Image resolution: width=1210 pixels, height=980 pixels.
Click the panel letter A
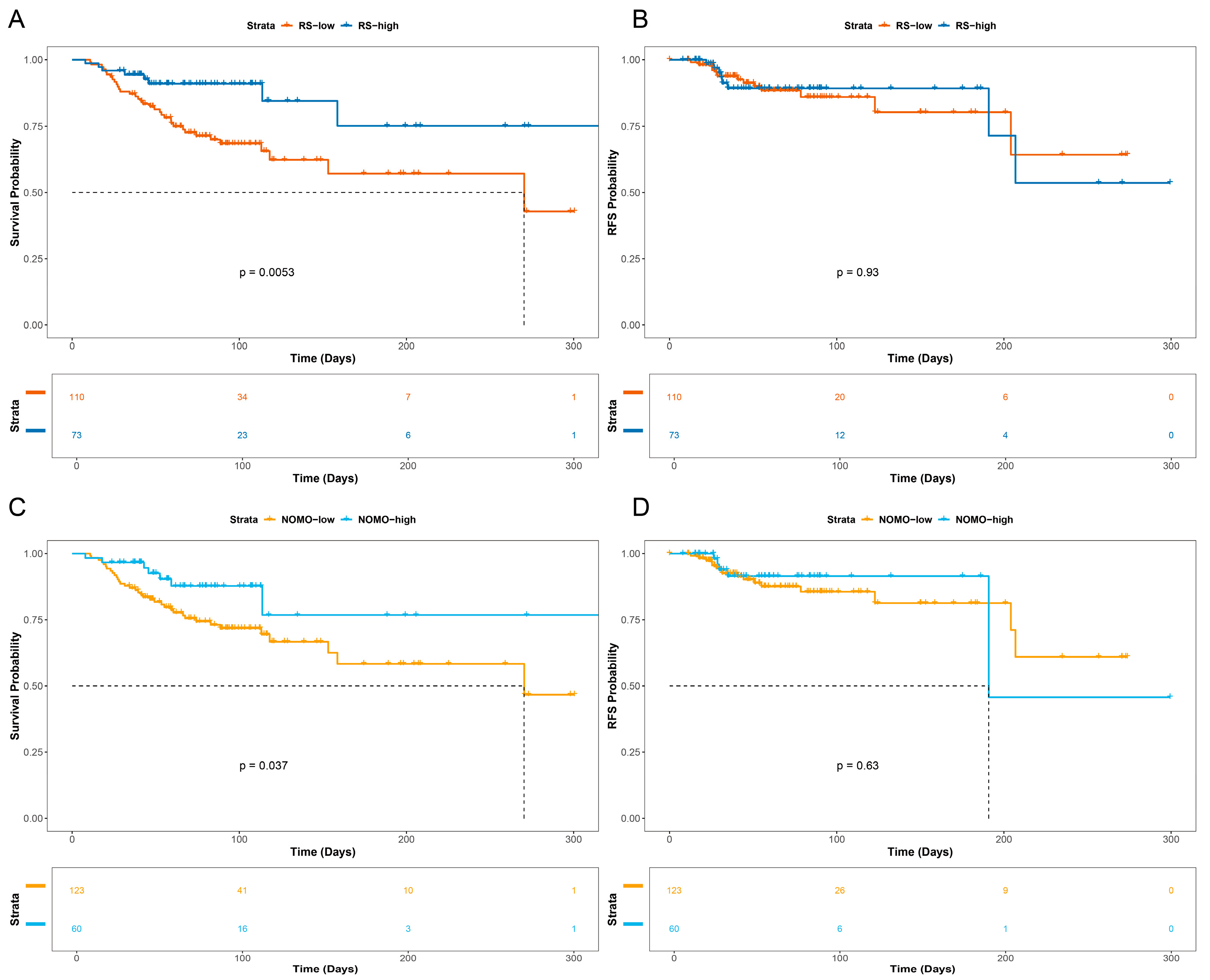(16, 20)
